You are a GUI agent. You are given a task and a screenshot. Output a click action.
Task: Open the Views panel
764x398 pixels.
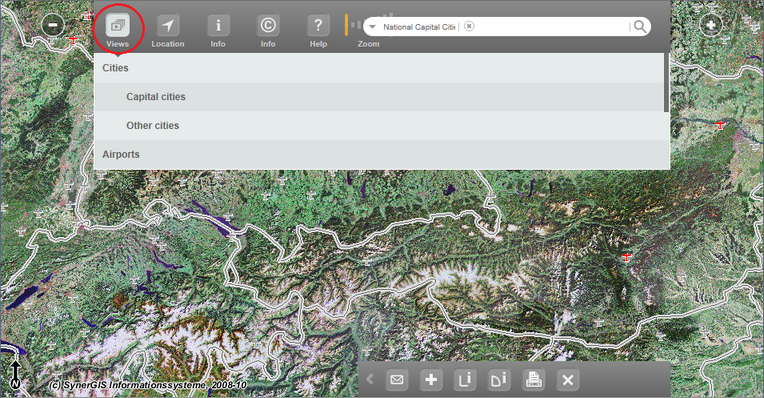(117, 25)
